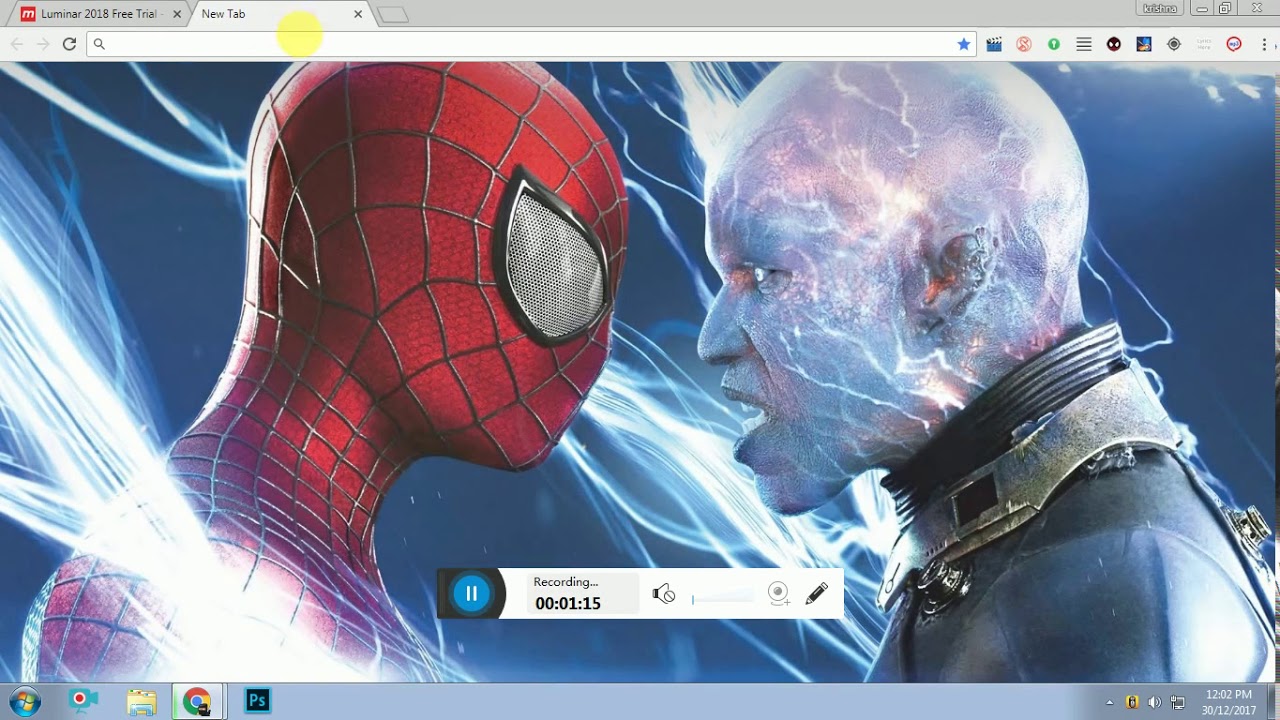Open the clock showing 12:02 PM

coord(1229,702)
